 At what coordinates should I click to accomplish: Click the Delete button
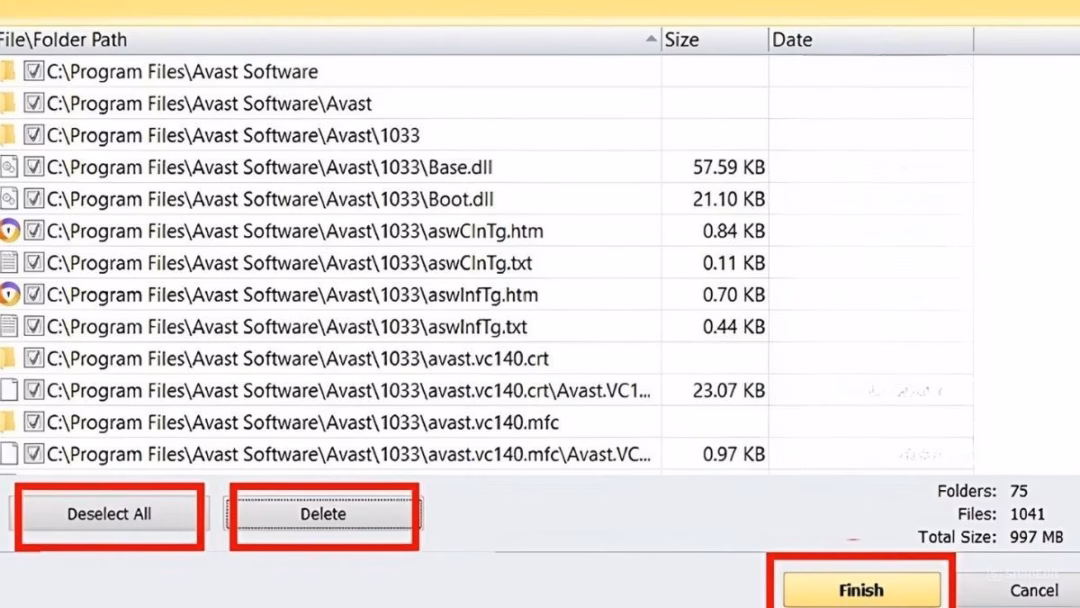[323, 514]
